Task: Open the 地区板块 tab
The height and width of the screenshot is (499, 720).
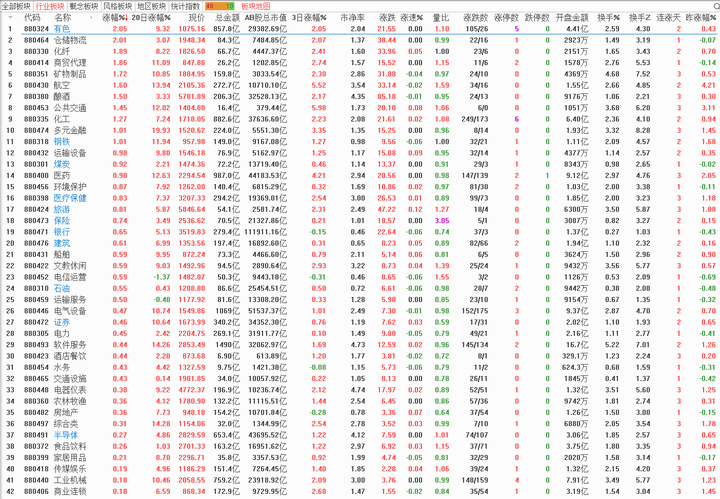Action: tap(152, 6)
